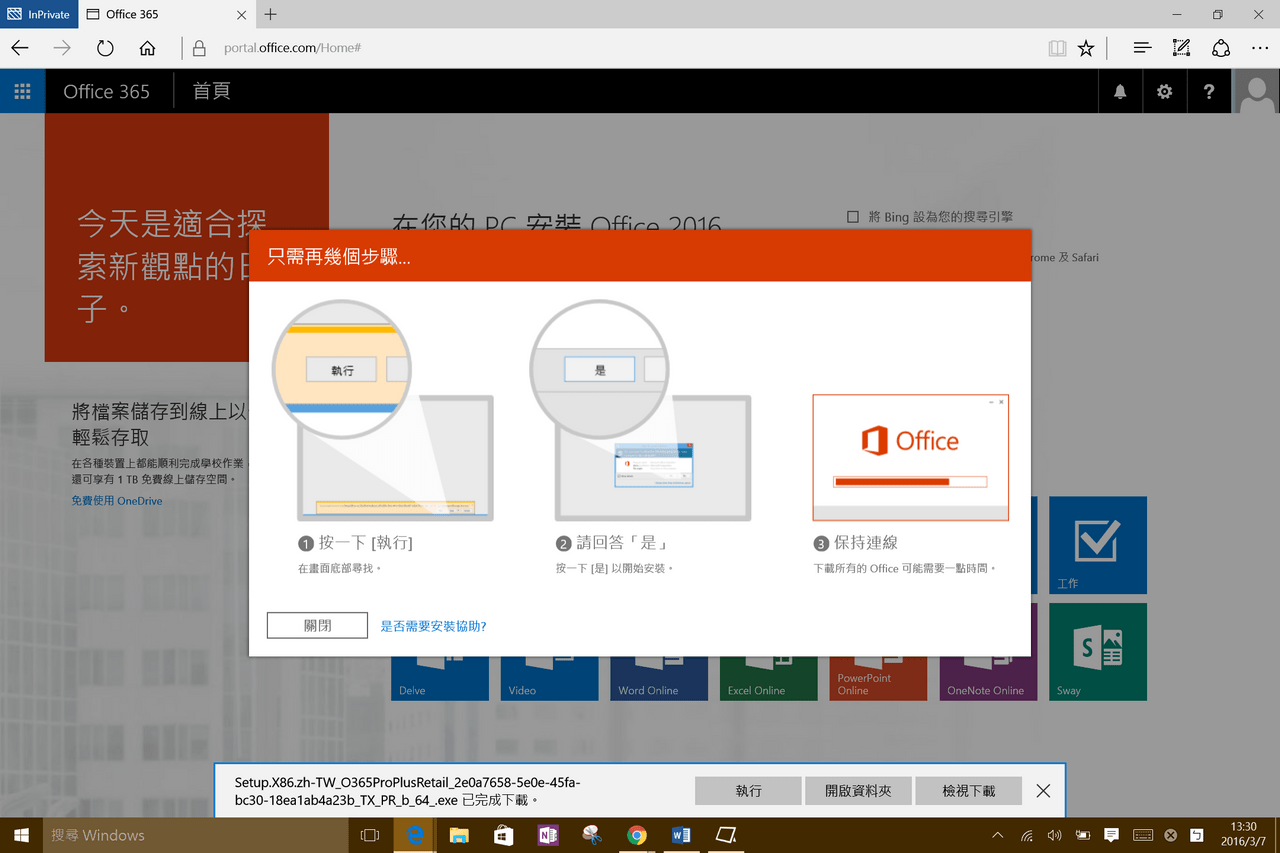Open the Windows Start menu
Image resolution: width=1280 pixels, height=853 pixels.
[22, 835]
